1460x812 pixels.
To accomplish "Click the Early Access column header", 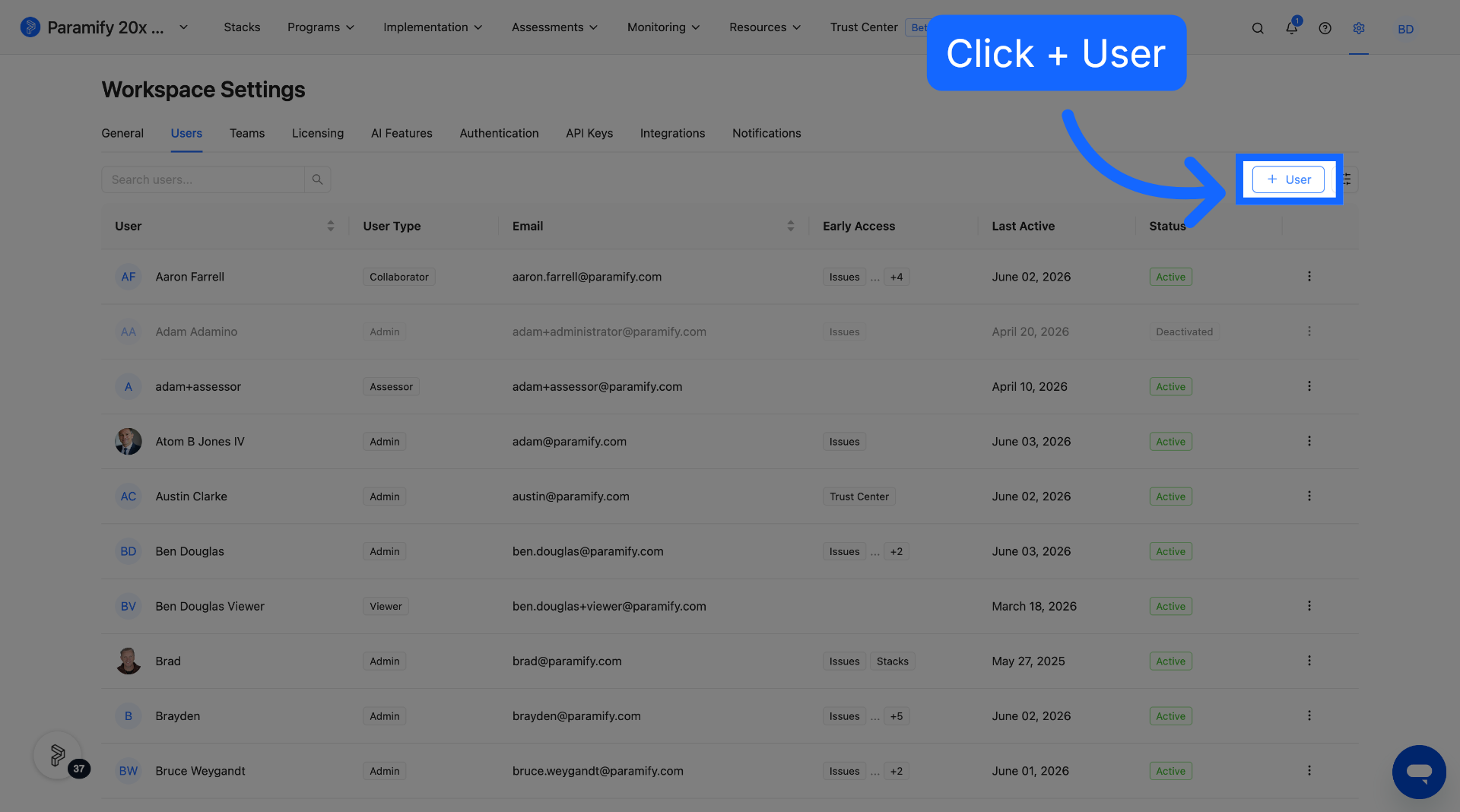I will click(859, 226).
